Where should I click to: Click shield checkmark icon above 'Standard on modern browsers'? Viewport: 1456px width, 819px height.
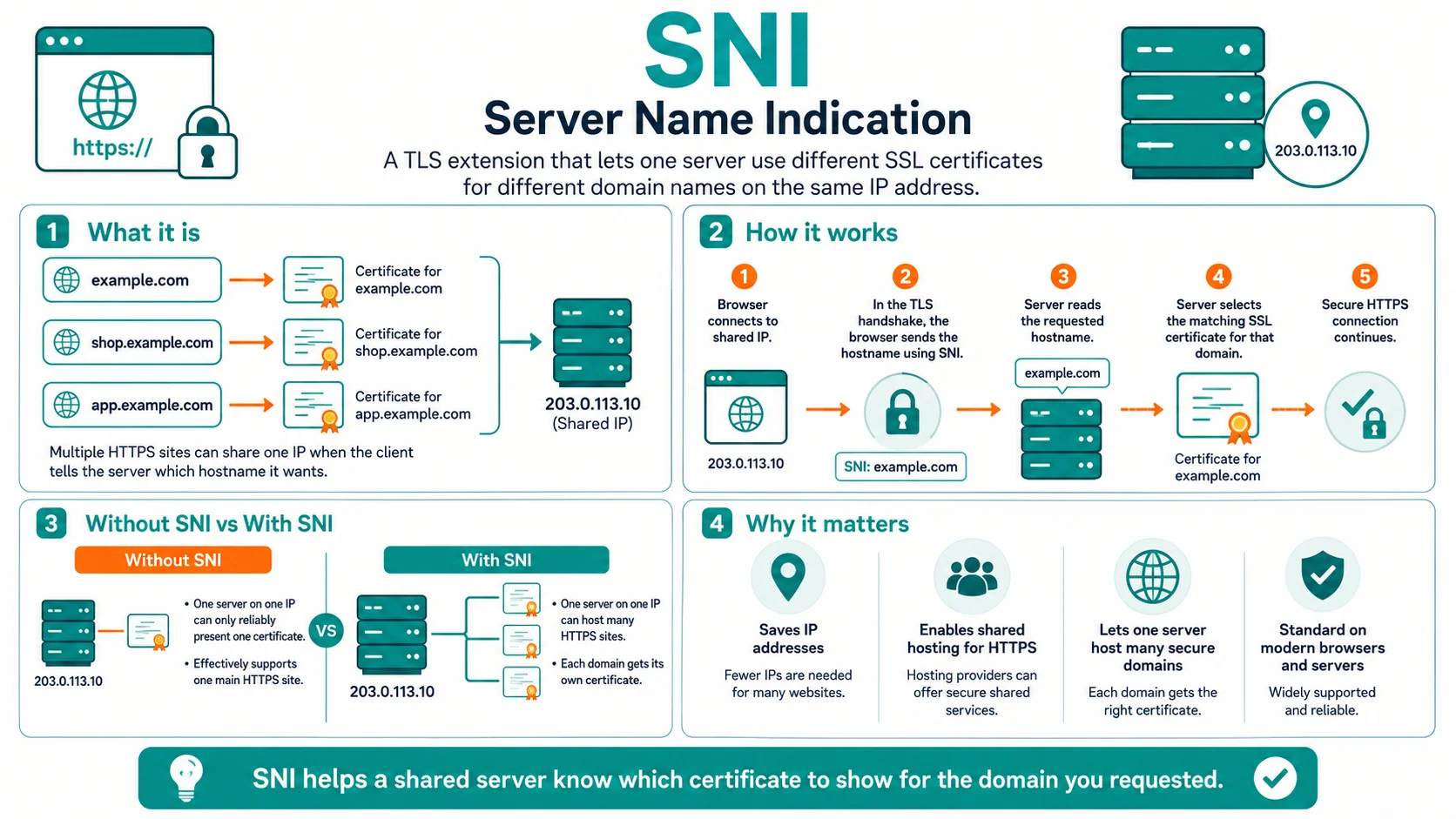coord(1322,574)
